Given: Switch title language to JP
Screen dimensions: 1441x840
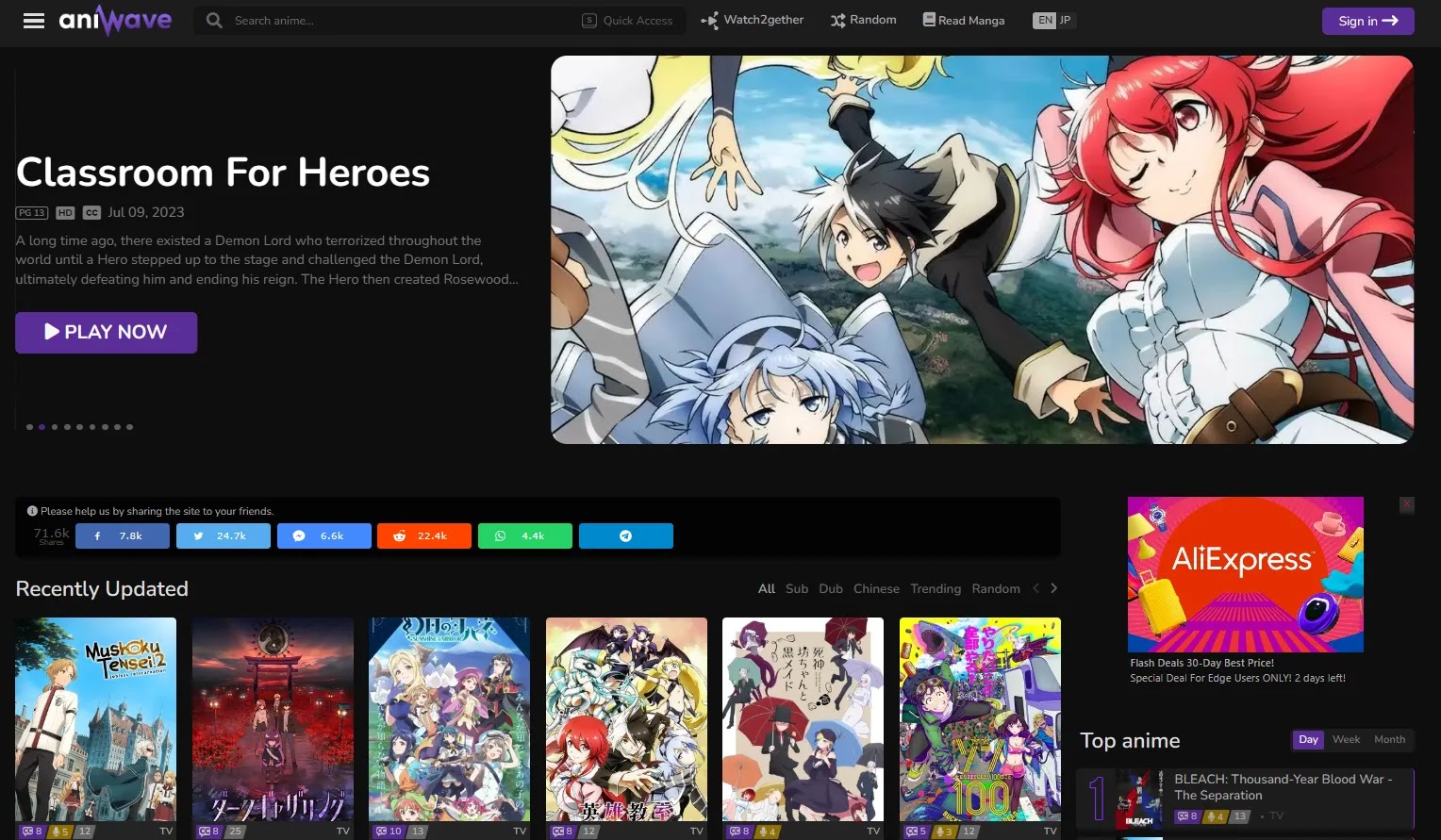Looking at the screenshot, I should click(1066, 20).
